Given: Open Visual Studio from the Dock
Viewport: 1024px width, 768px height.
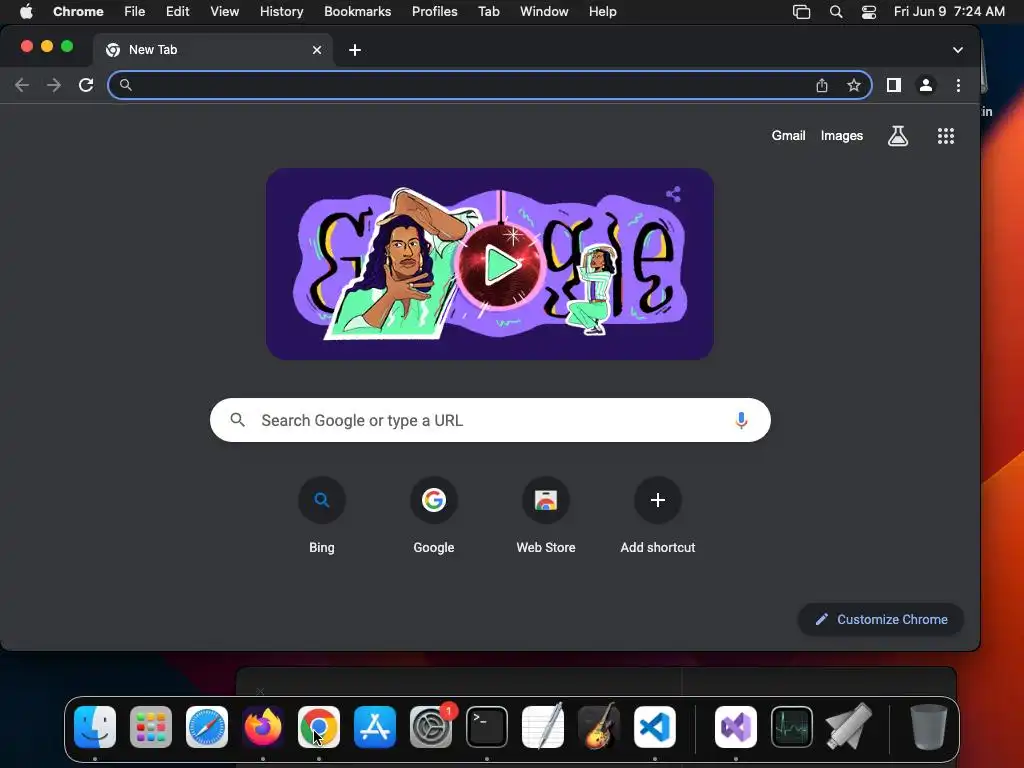Looking at the screenshot, I should (x=736, y=726).
